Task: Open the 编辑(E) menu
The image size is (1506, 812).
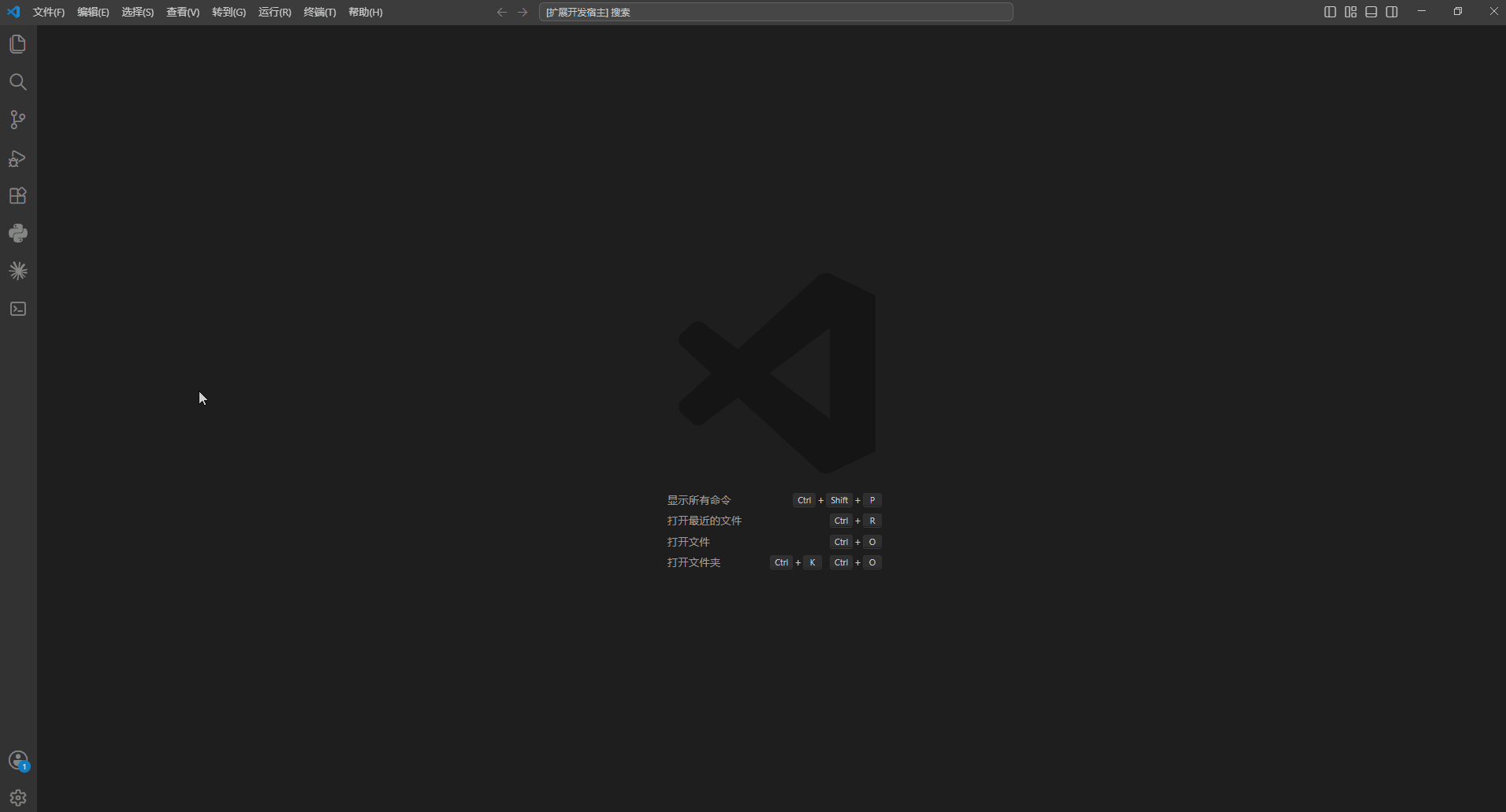Action: (93, 12)
